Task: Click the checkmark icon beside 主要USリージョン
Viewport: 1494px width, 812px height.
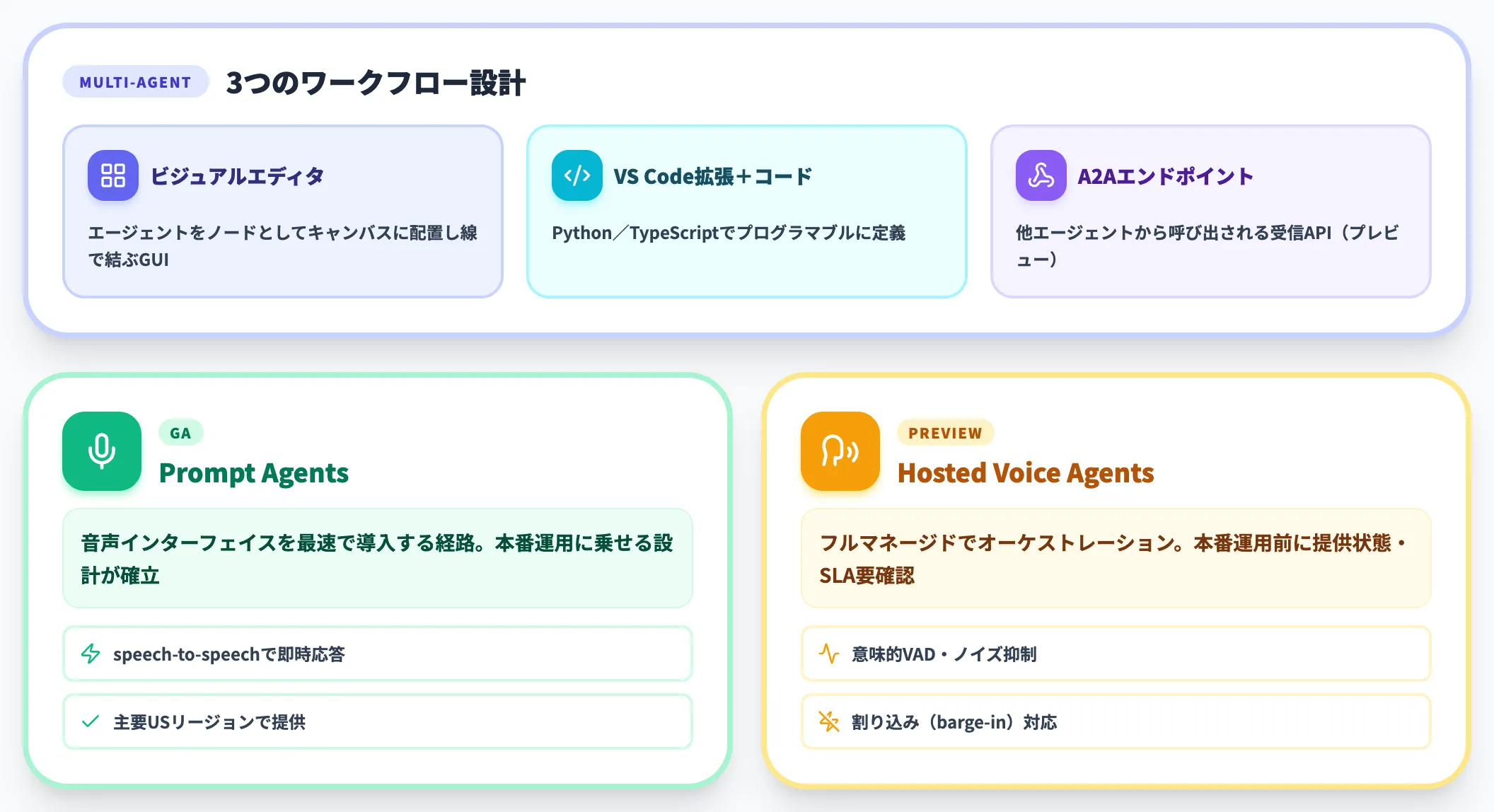Action: click(x=91, y=721)
